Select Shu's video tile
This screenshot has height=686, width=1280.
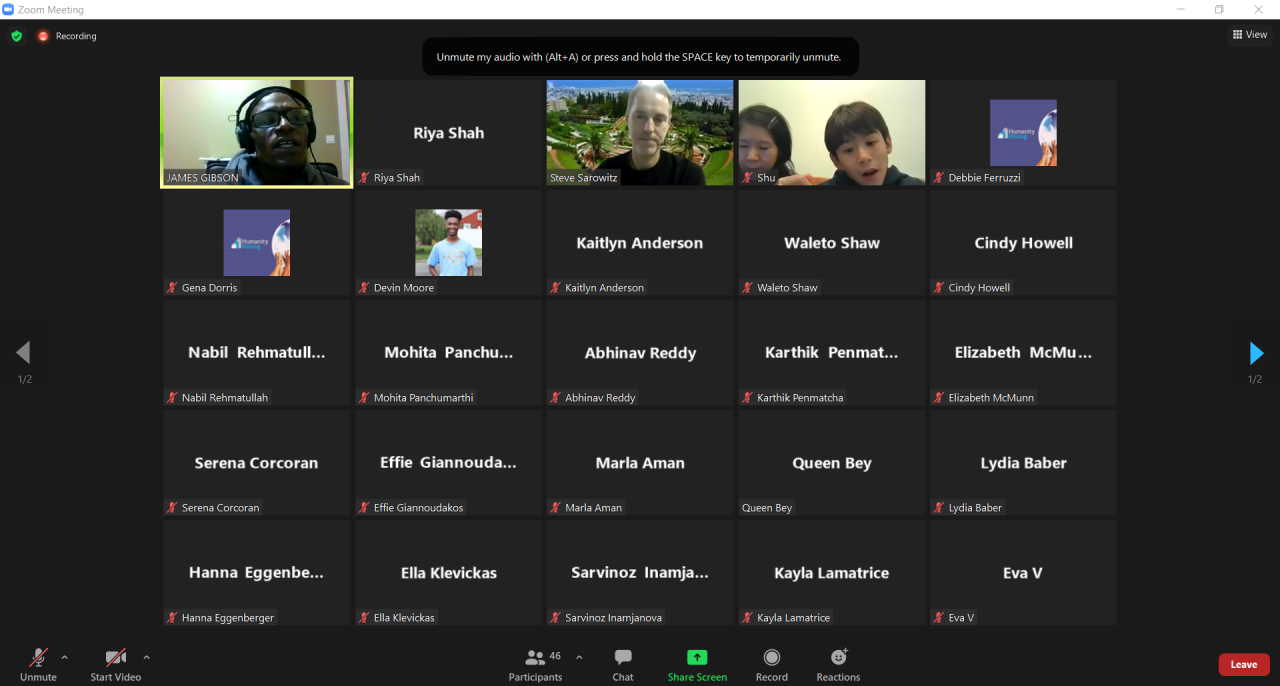832,133
